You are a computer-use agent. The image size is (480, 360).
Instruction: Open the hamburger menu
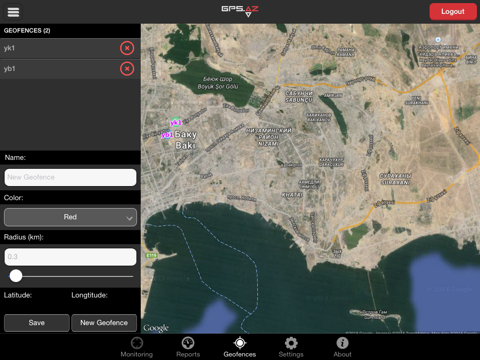click(x=13, y=12)
